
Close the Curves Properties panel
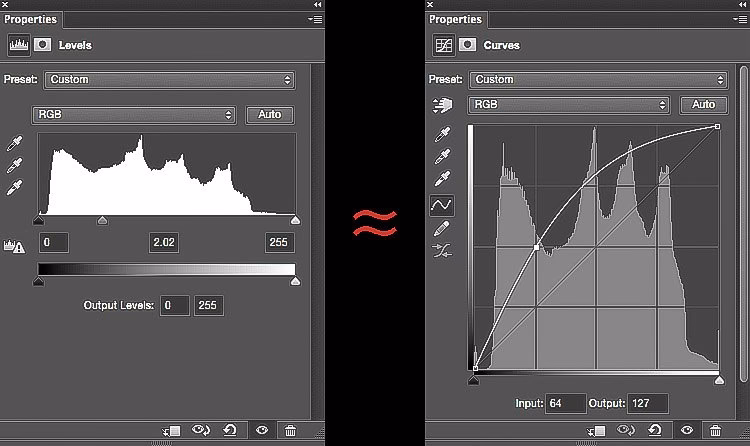(430, 4)
